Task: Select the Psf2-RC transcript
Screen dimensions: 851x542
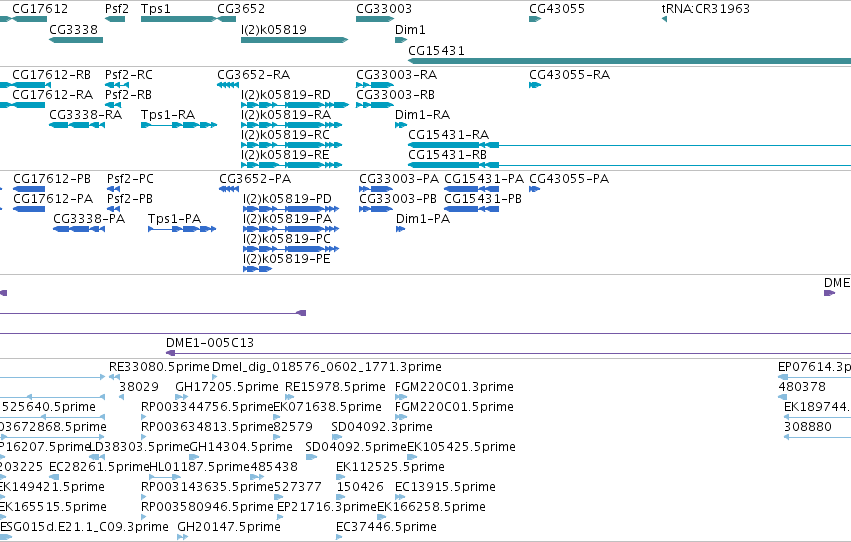Action: (x=117, y=85)
